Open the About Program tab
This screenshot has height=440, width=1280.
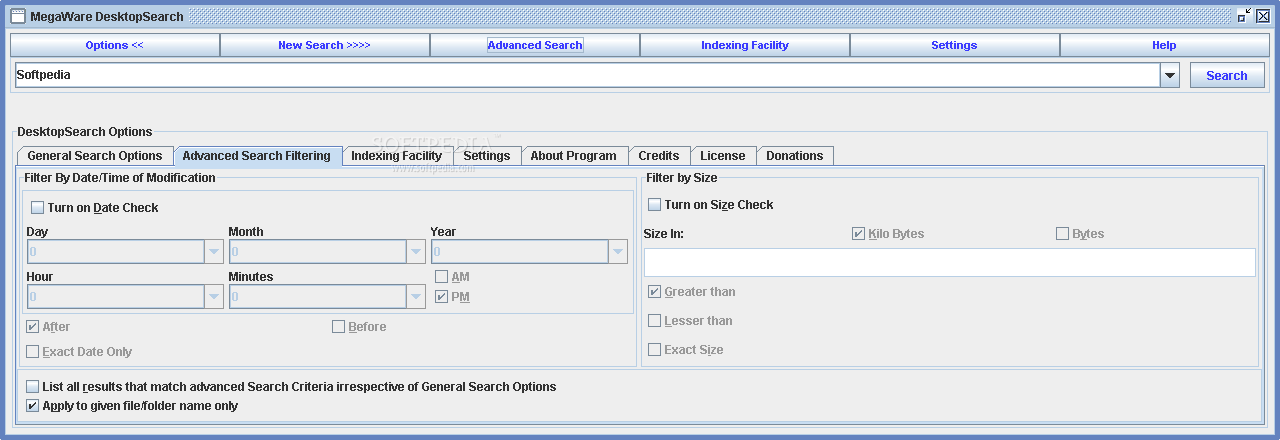574,156
